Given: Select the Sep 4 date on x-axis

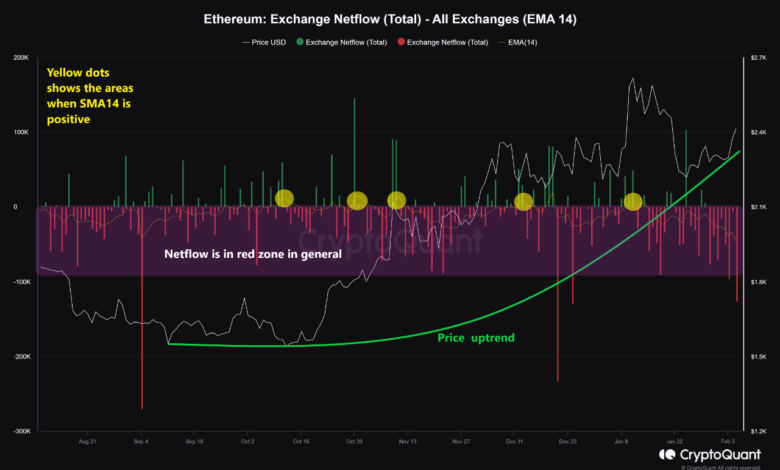Looking at the screenshot, I should pyautogui.click(x=141, y=440).
